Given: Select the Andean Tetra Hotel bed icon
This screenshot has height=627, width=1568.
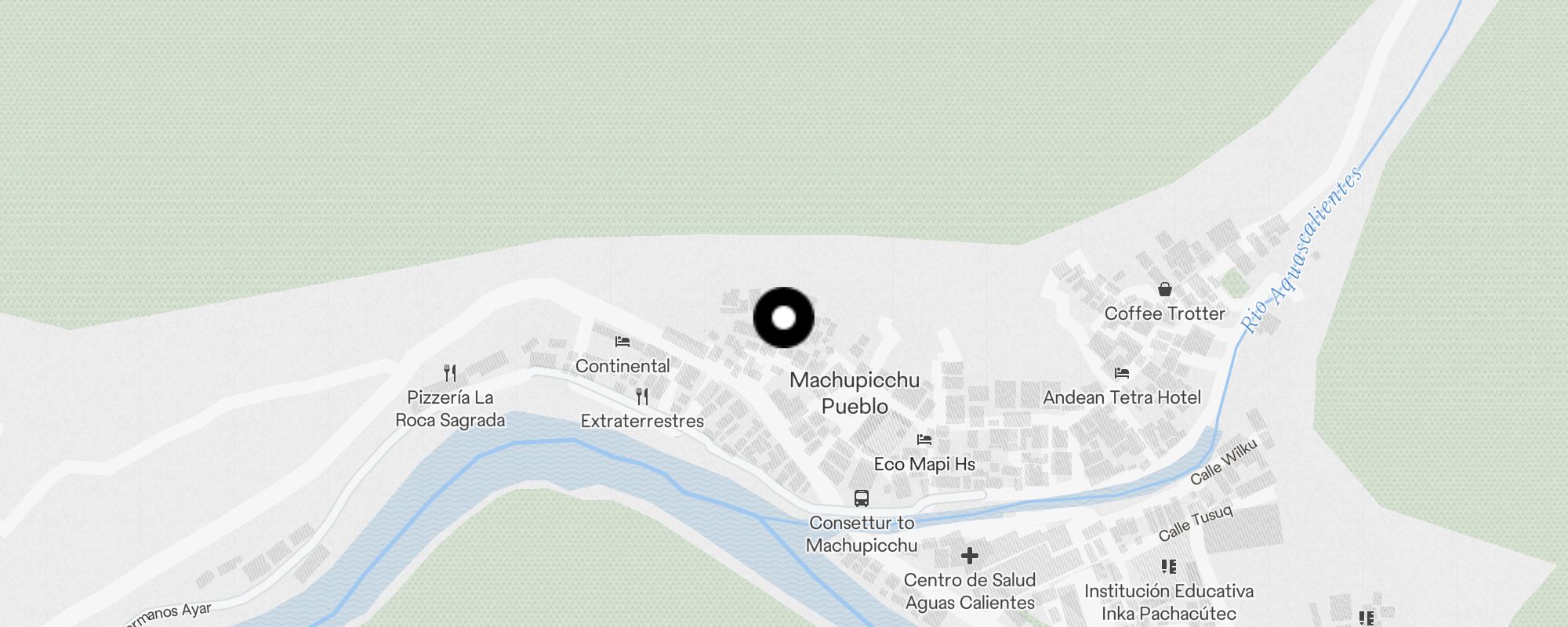Looking at the screenshot, I should pyautogui.click(x=1122, y=373).
